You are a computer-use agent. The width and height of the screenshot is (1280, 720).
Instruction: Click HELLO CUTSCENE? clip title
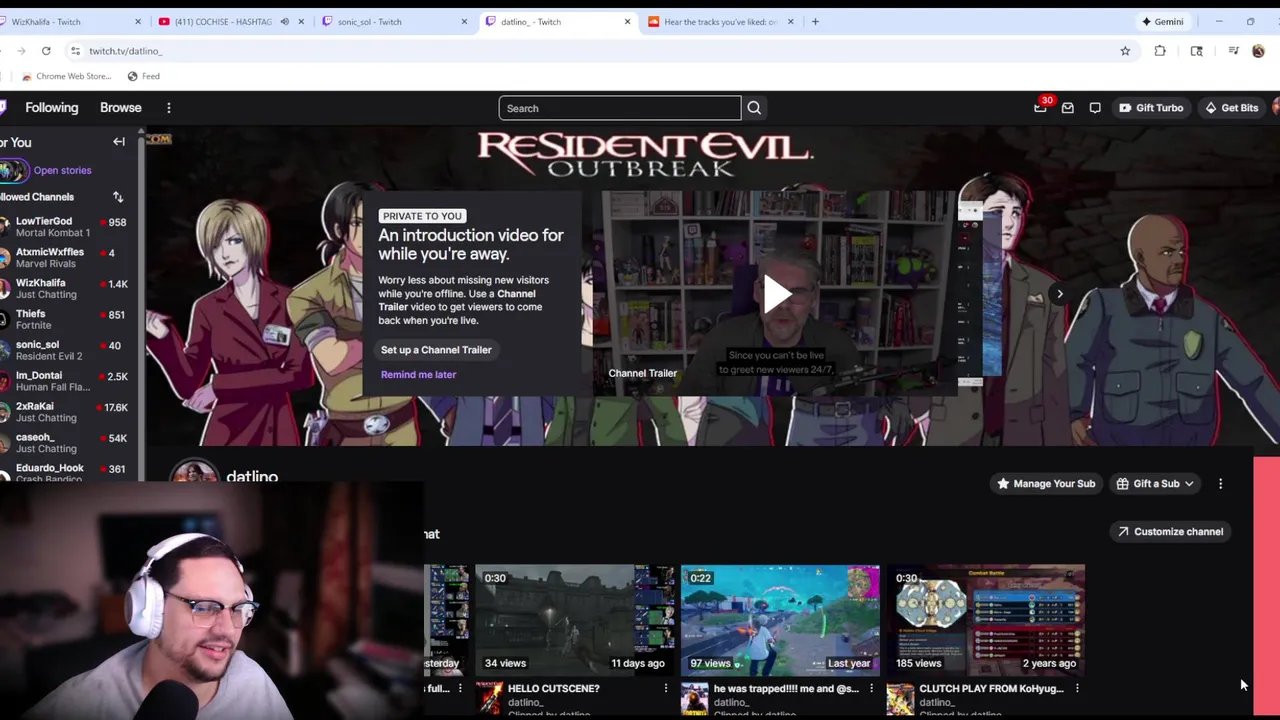553,688
